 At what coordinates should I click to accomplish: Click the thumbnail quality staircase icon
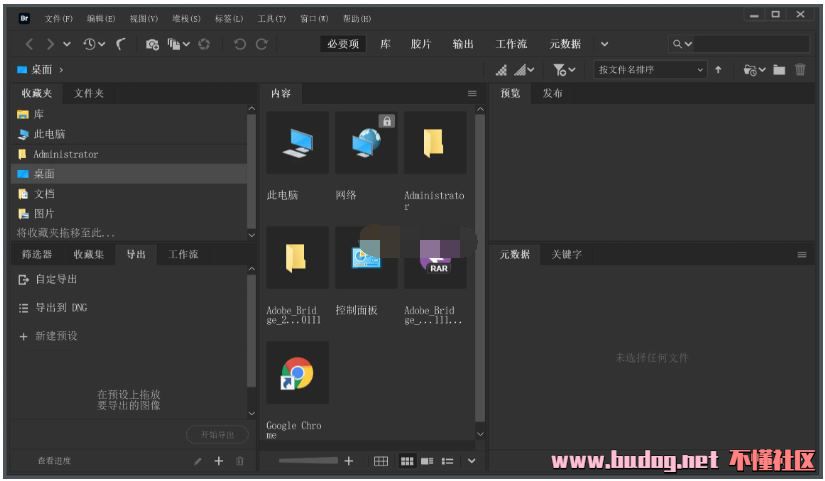pyautogui.click(x=501, y=69)
